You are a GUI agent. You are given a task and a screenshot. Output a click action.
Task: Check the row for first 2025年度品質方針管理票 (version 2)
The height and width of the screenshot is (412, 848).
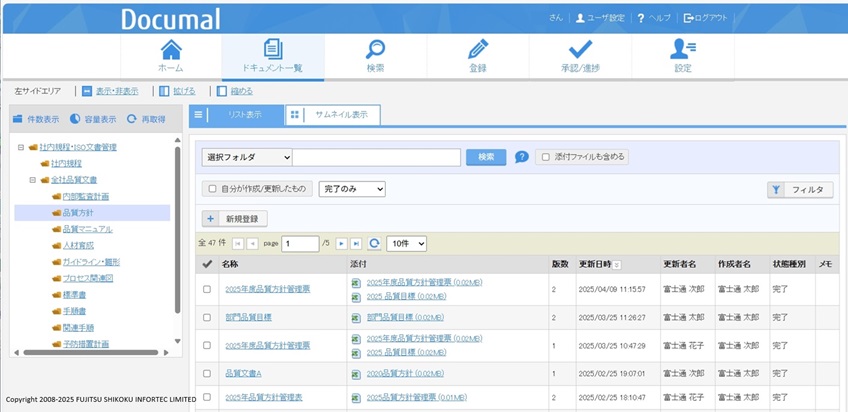click(207, 289)
